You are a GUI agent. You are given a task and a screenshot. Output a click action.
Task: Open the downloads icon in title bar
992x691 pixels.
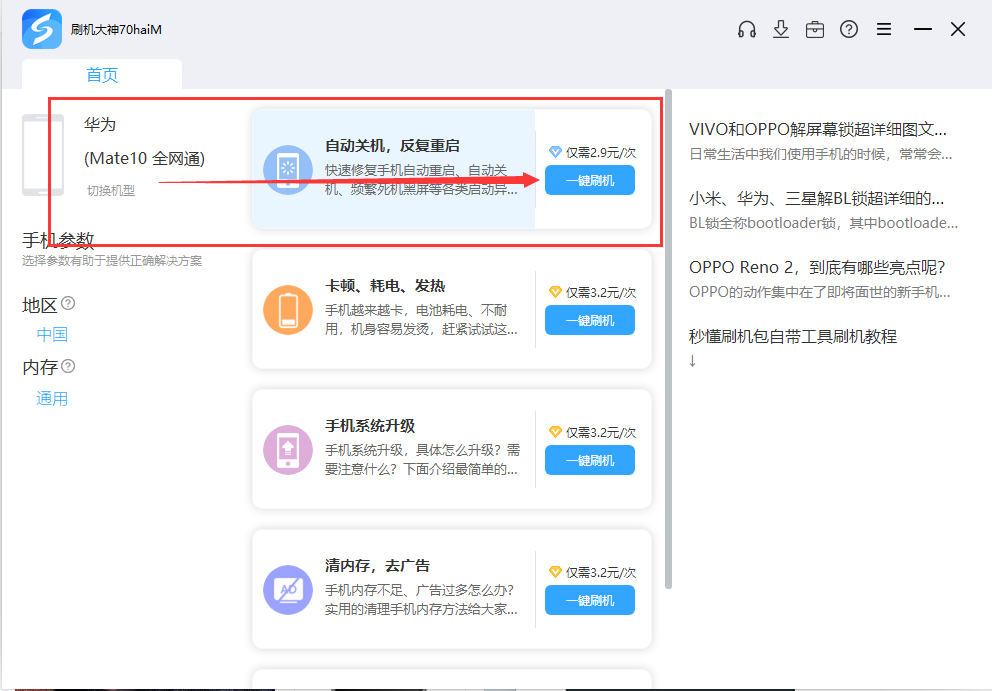tap(781, 29)
